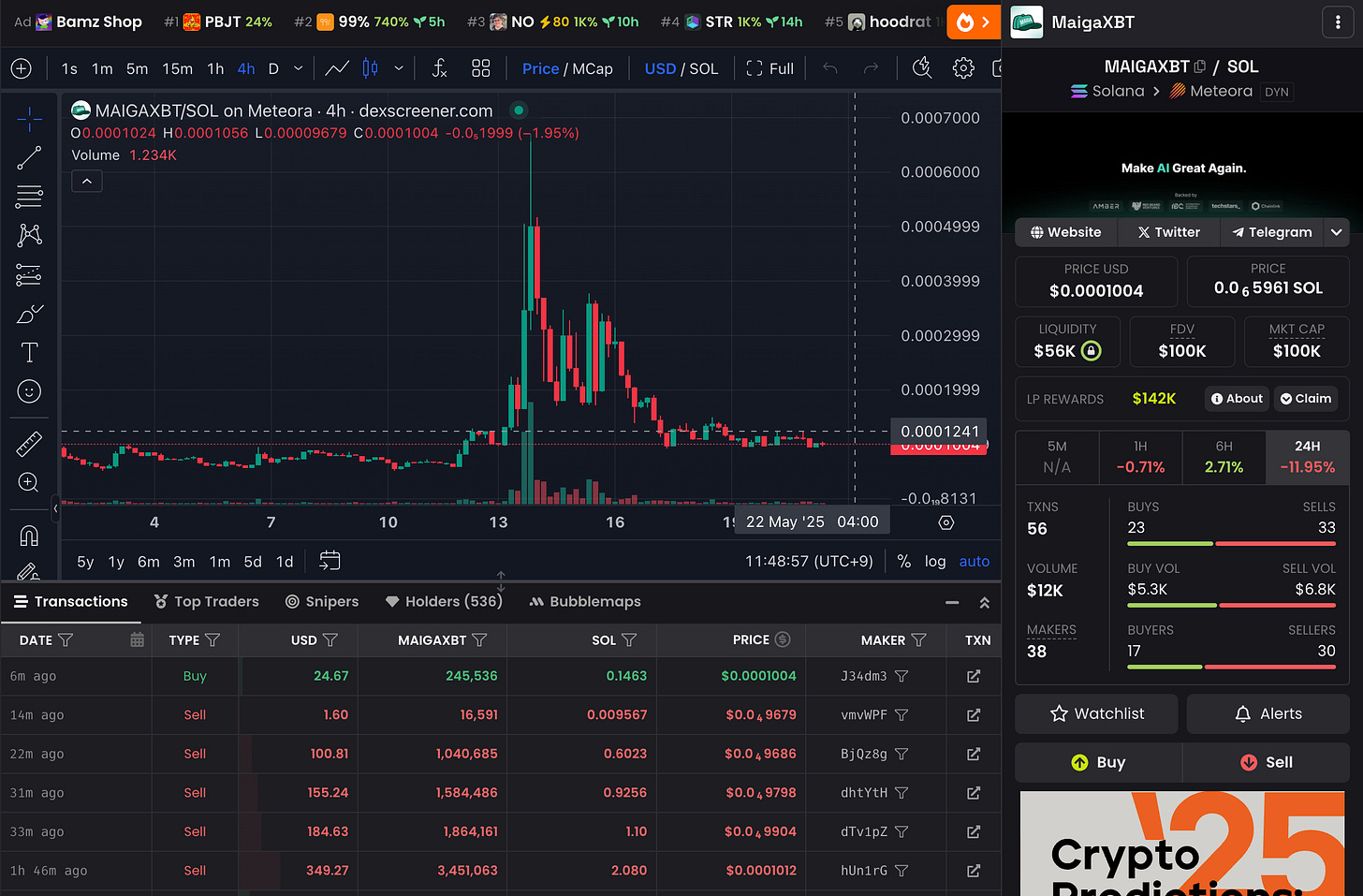The image size is (1363, 896).
Task: Expand more social links chevron
Action: click(1337, 232)
